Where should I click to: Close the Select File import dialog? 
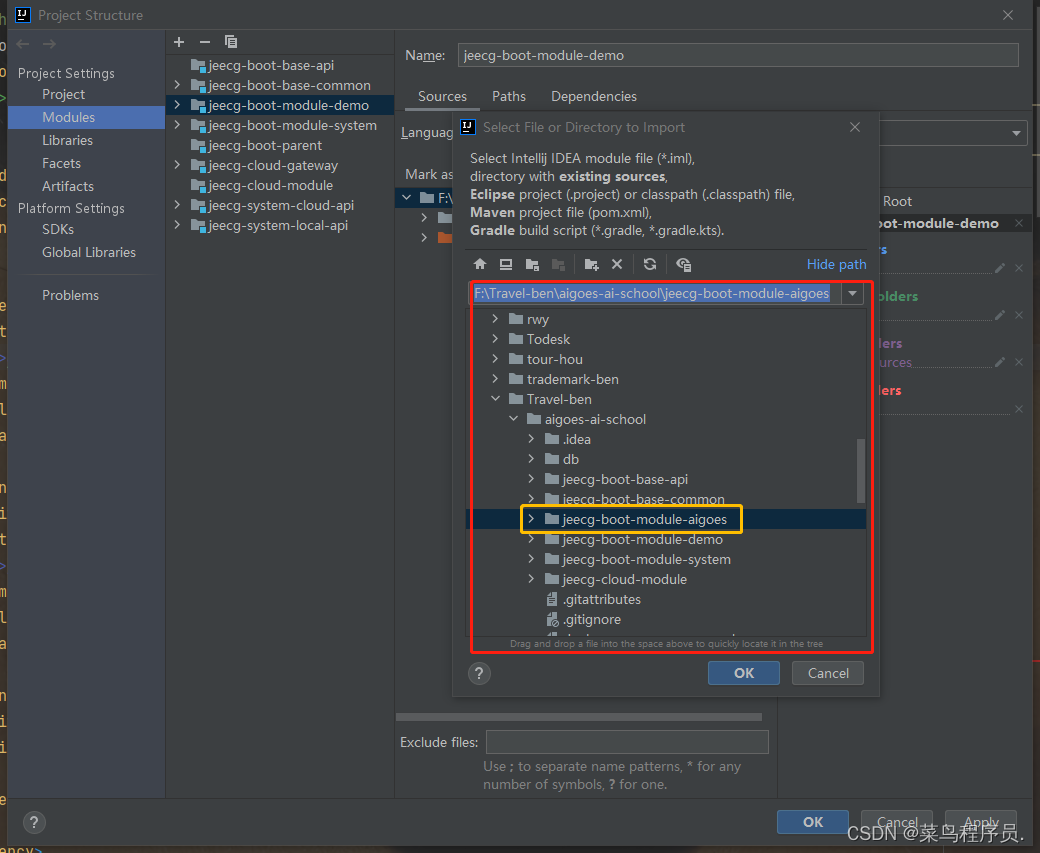coord(855,127)
